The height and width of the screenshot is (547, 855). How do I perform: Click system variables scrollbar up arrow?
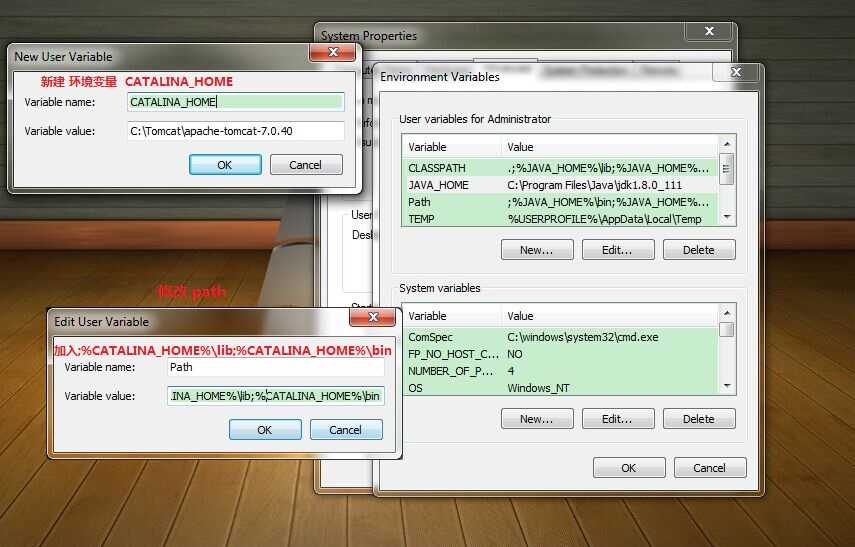(727, 312)
